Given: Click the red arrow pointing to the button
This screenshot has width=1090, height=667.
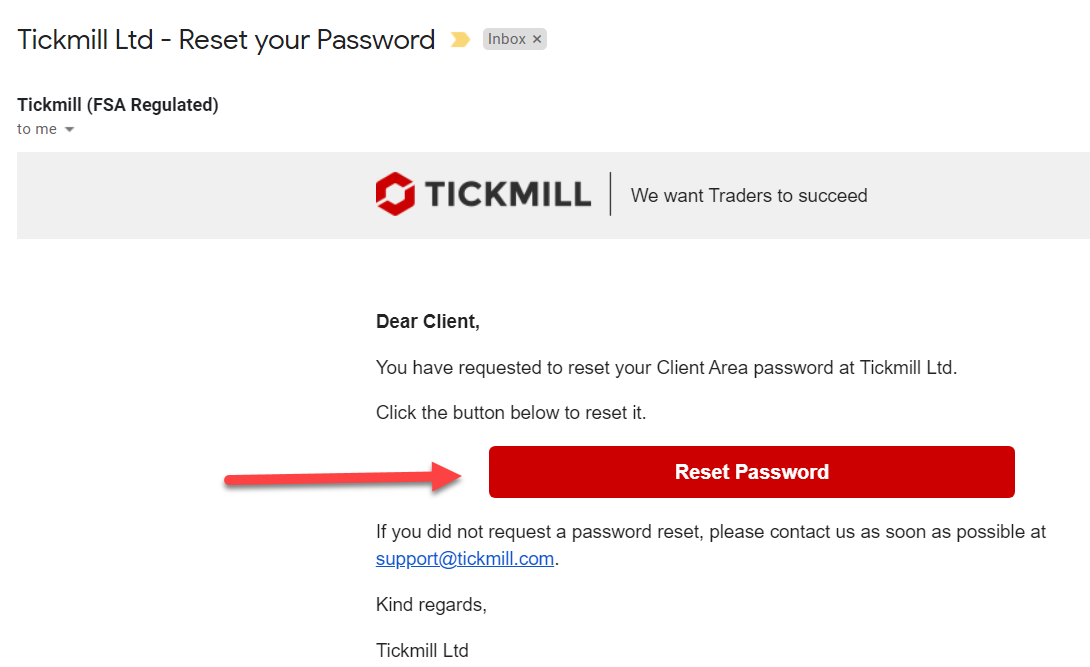Looking at the screenshot, I should coord(343,477).
